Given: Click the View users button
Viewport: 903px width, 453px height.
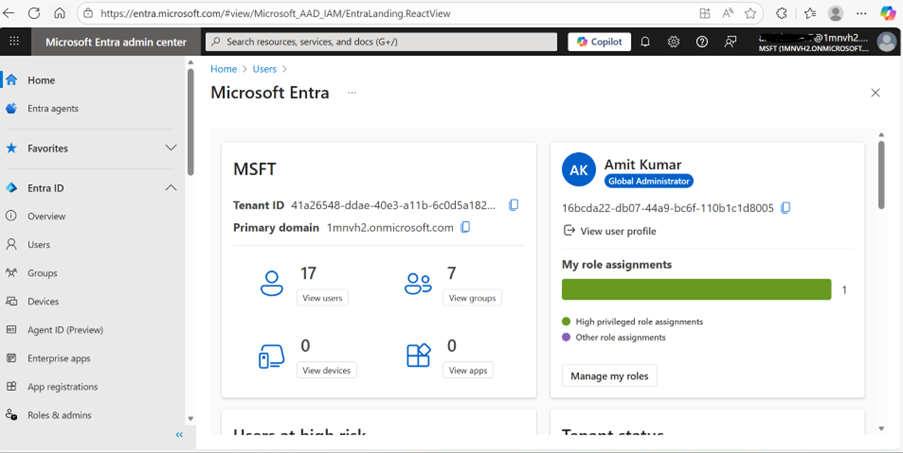Looking at the screenshot, I should click(322, 298).
